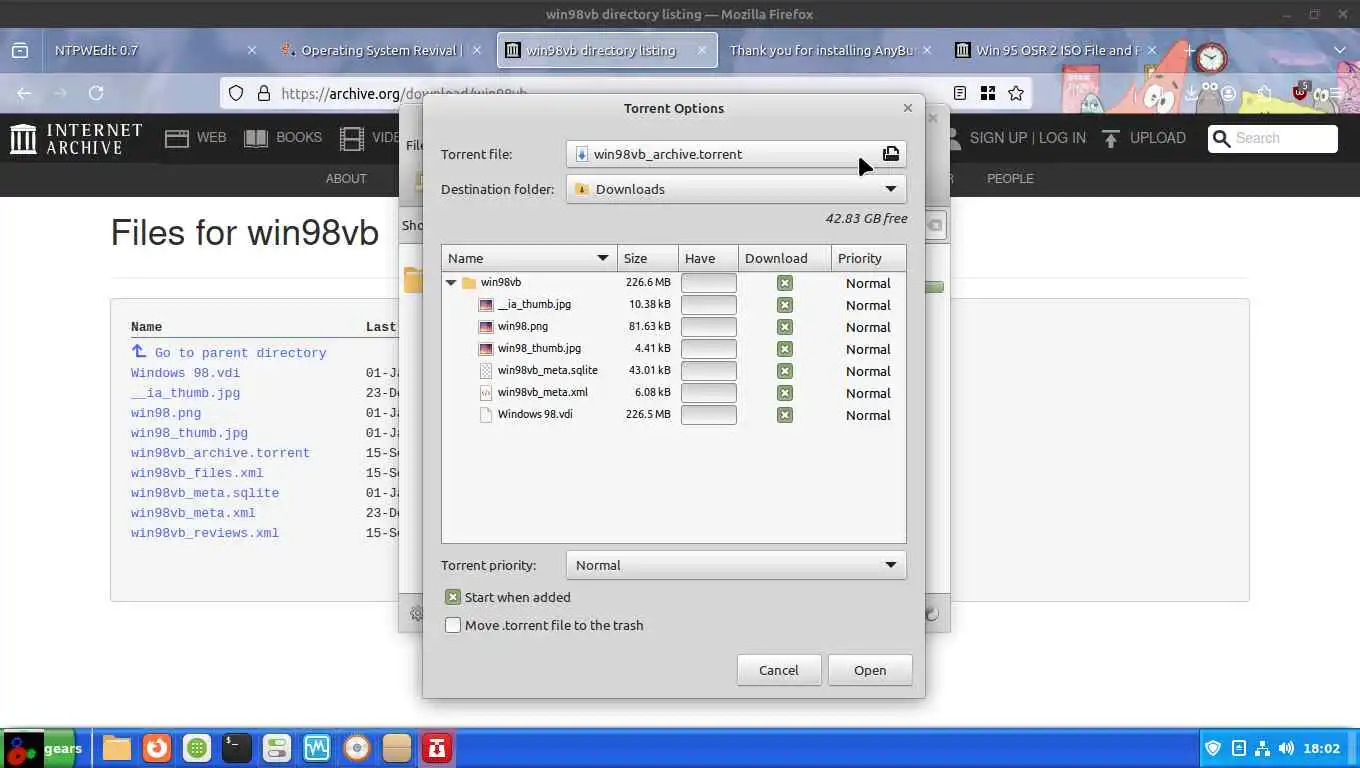Click Go to parent directory link
The height and width of the screenshot is (768, 1360).
(x=229, y=352)
